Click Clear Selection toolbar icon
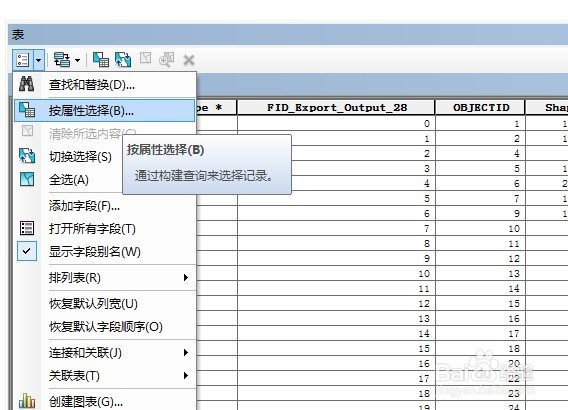568x410 pixels. [146, 58]
